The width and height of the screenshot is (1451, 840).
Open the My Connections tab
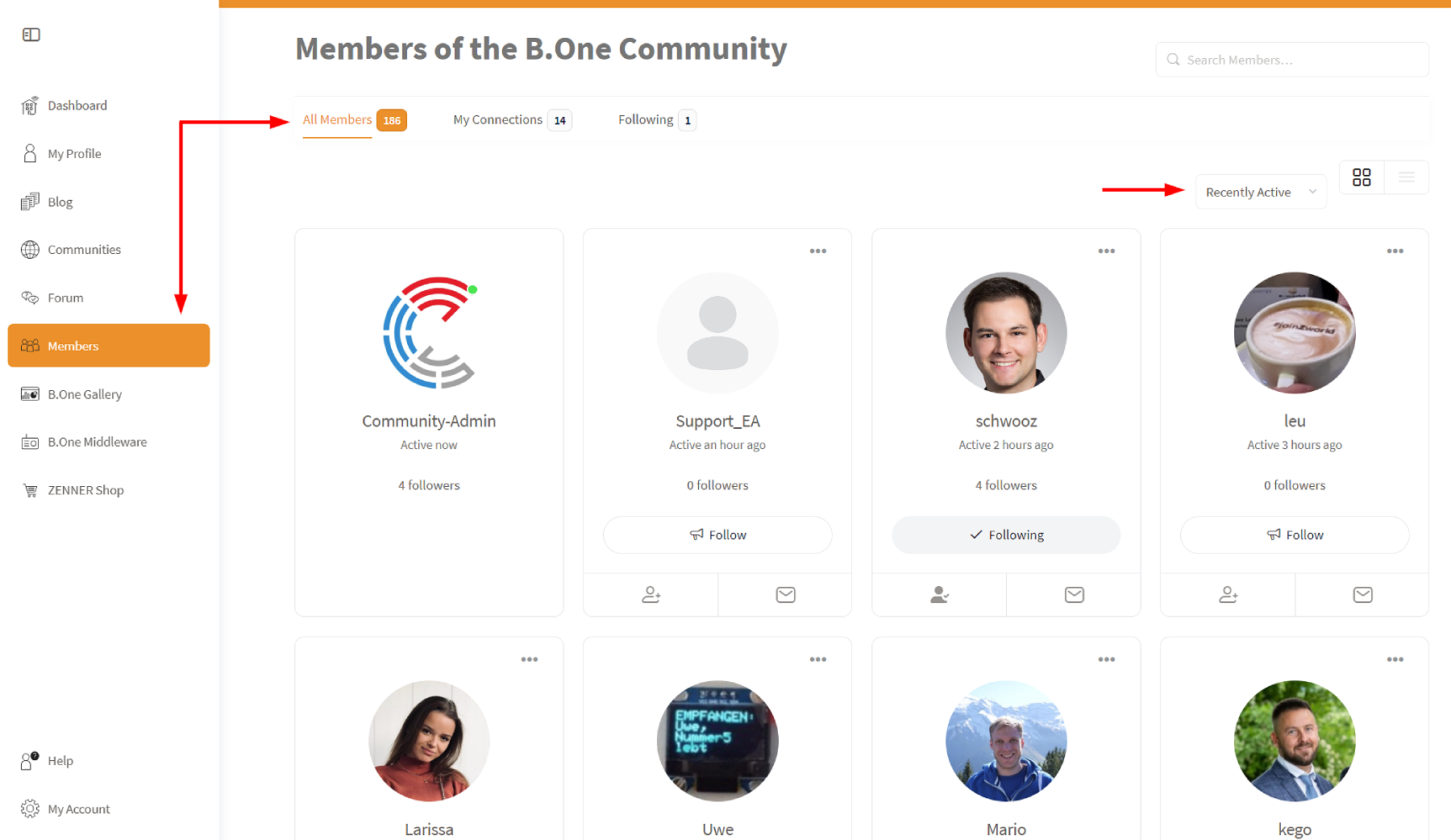[x=512, y=120]
